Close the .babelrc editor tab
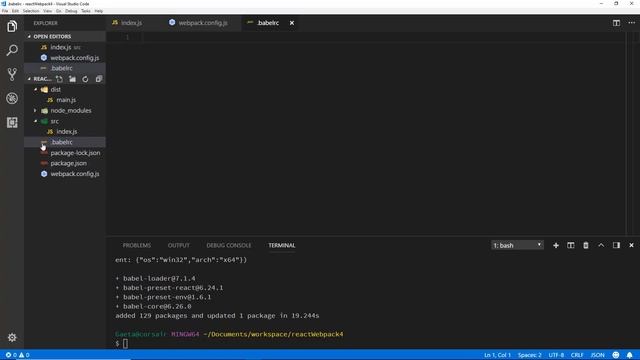This screenshot has width=640, height=360. (292, 23)
